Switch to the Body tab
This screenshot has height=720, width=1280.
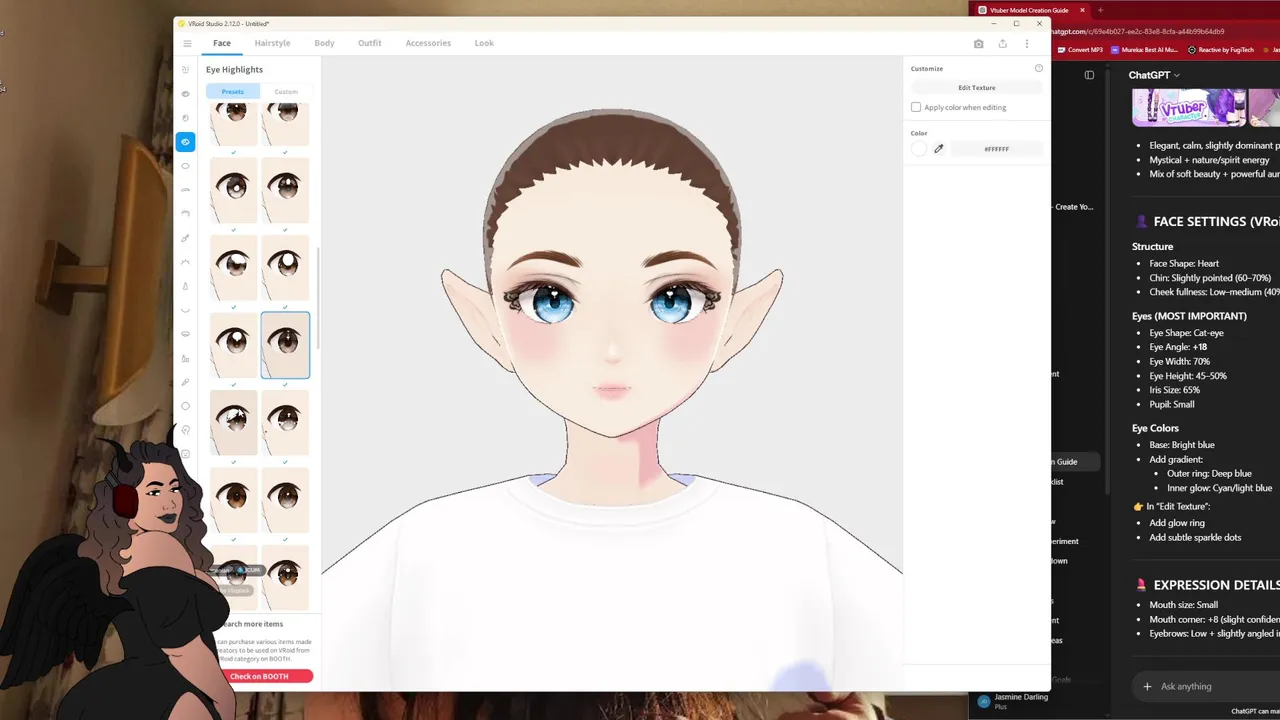(x=324, y=43)
